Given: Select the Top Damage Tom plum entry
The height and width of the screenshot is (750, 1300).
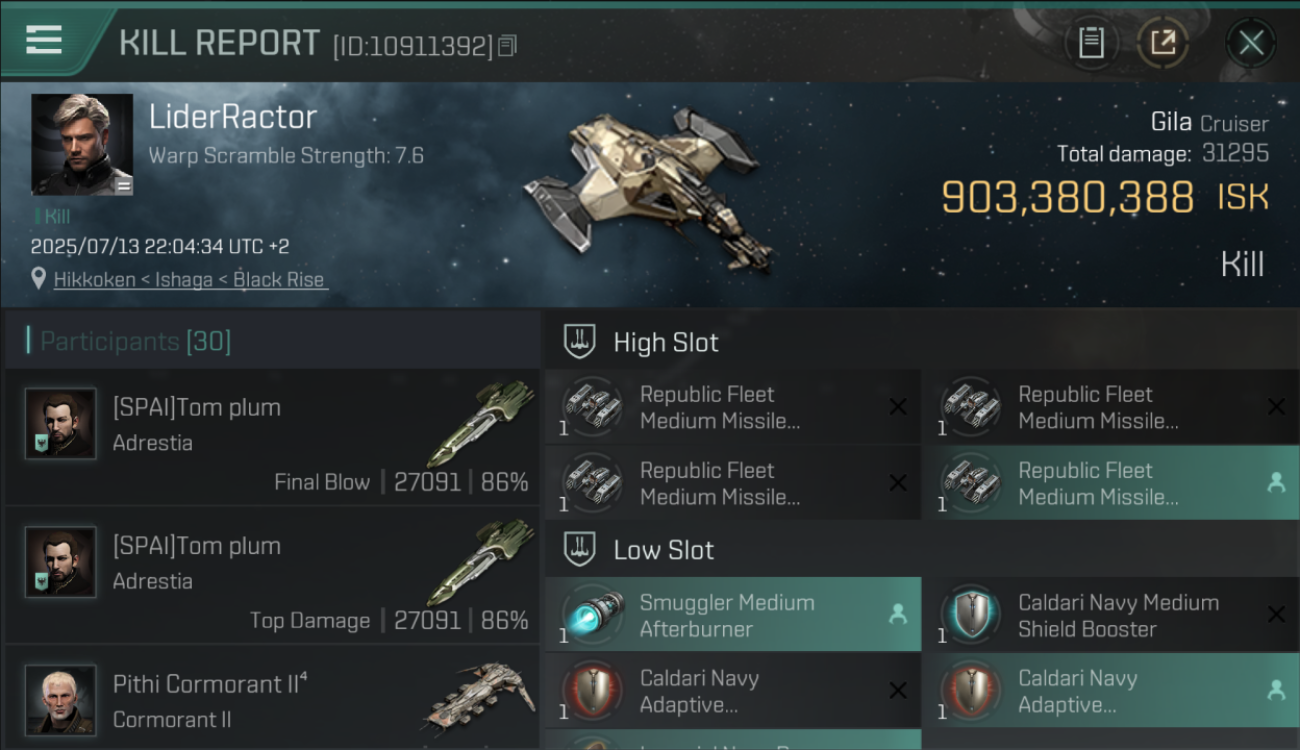Looking at the screenshot, I should [x=272, y=576].
